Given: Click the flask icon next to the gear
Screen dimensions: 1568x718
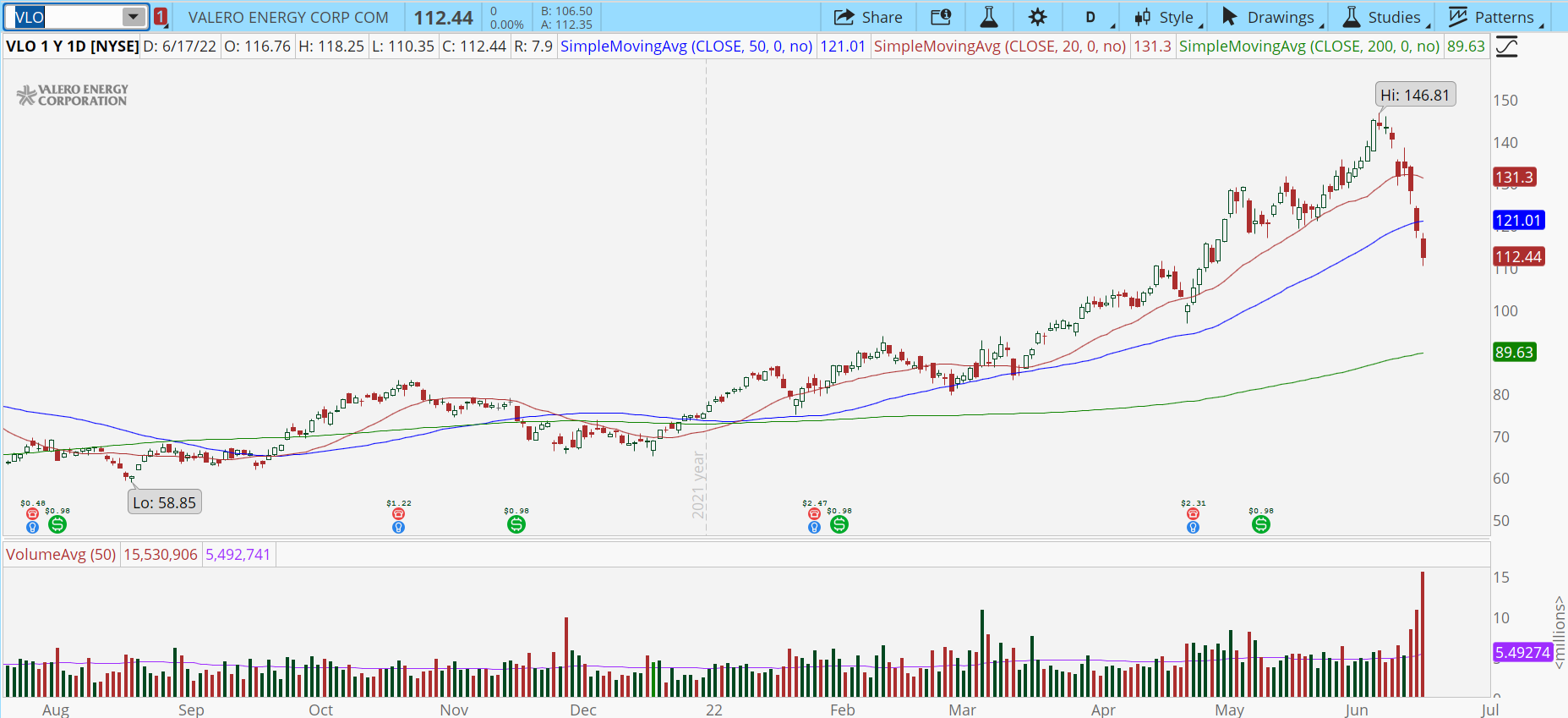Looking at the screenshot, I should (989, 17).
